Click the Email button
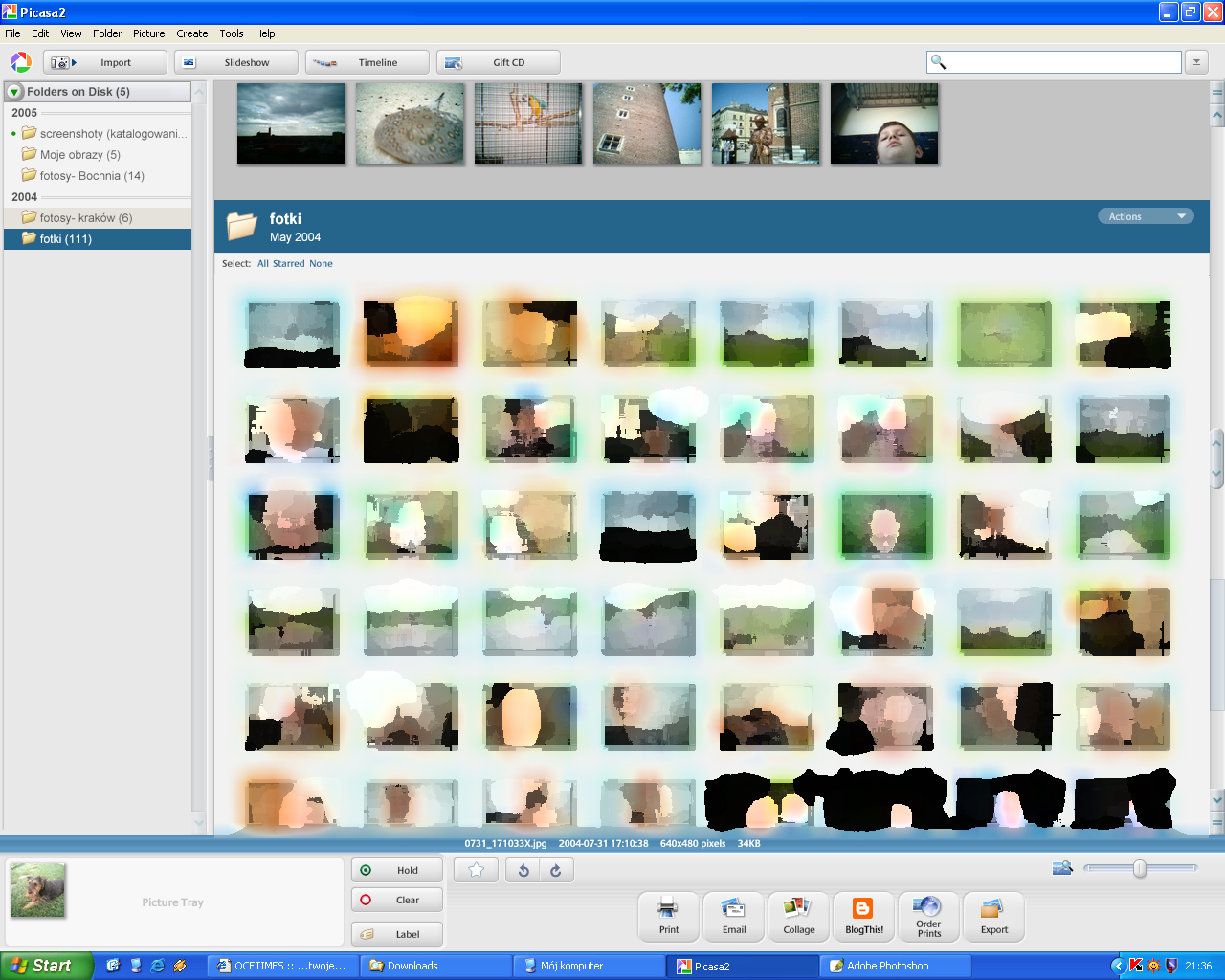 [x=734, y=917]
